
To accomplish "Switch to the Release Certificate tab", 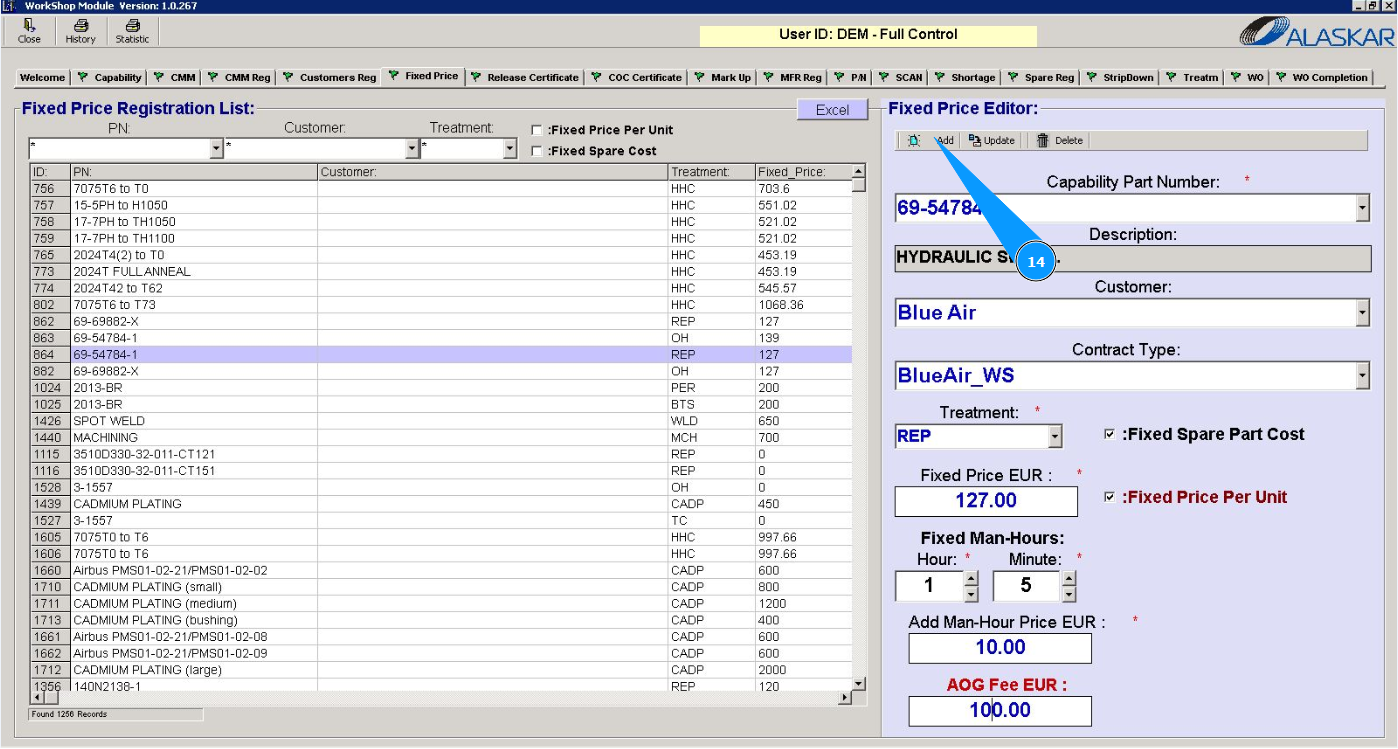I will [x=524, y=77].
